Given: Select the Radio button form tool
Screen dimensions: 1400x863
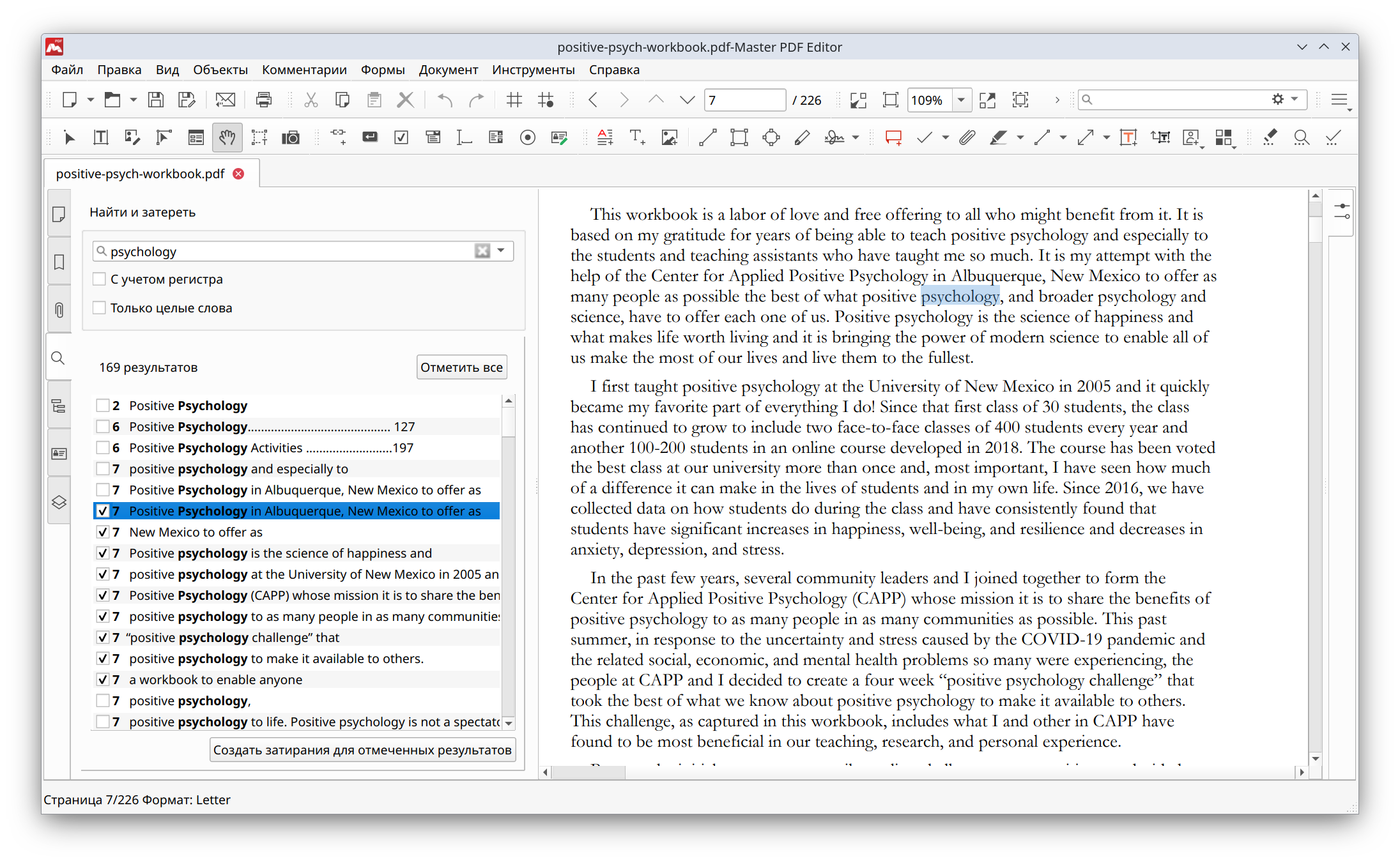Looking at the screenshot, I should [527, 137].
